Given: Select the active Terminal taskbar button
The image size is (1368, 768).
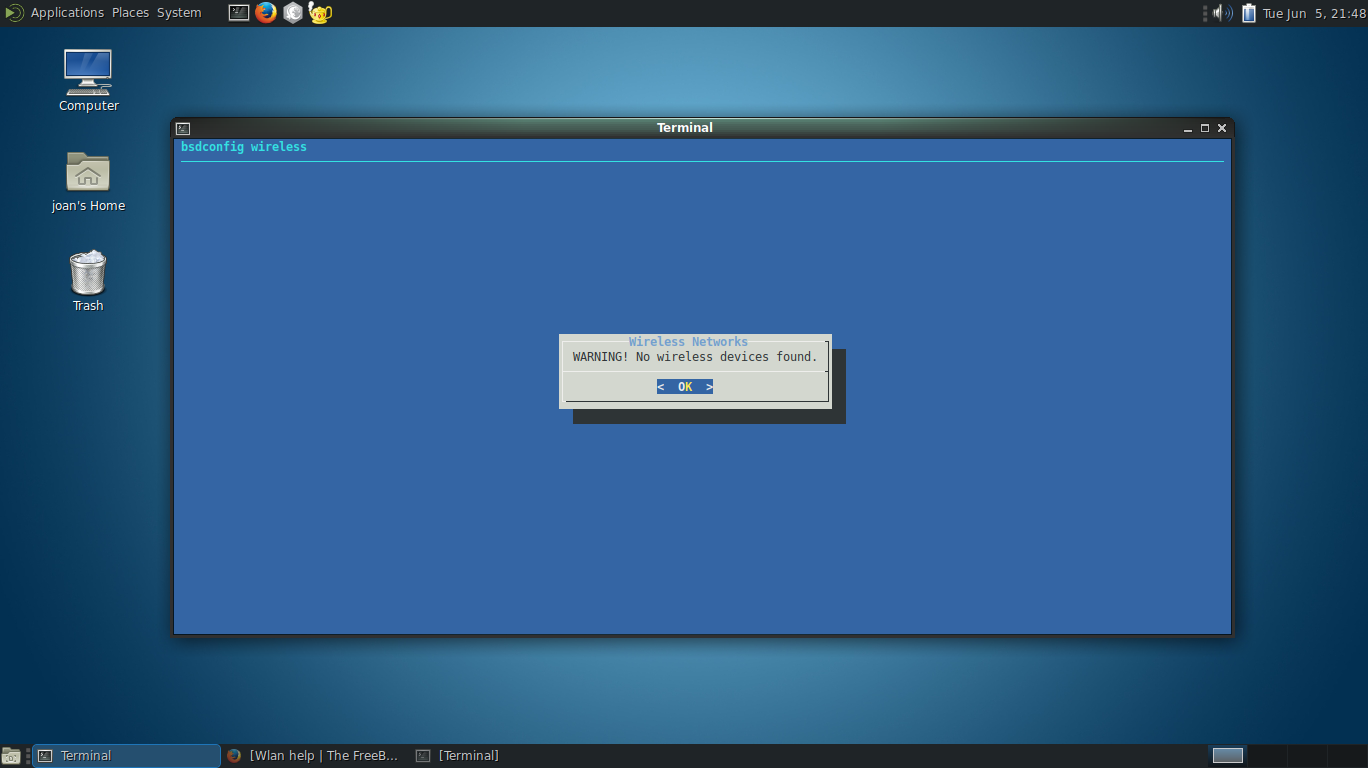Looking at the screenshot, I should [x=126, y=756].
